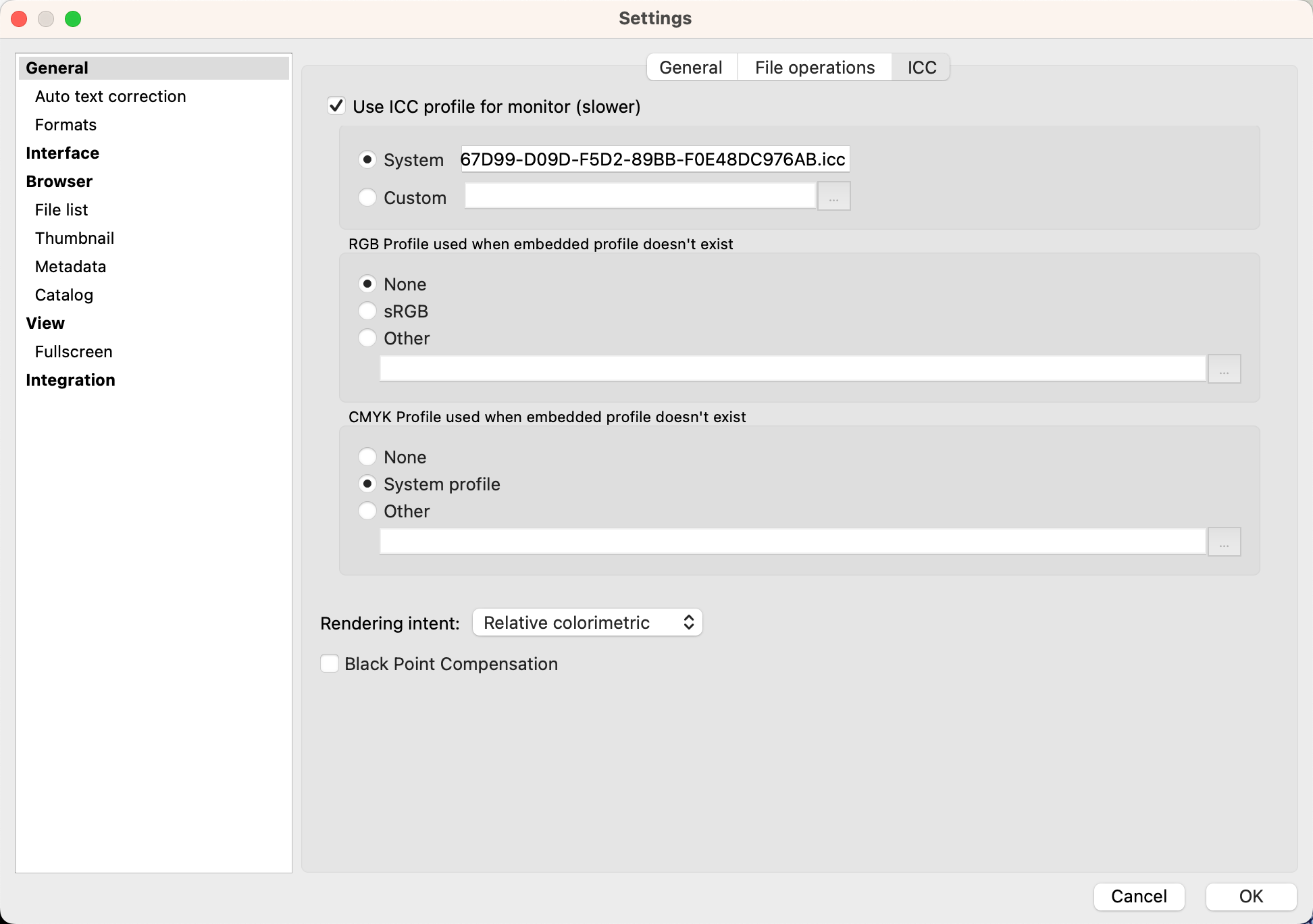Viewport: 1313px width, 924px height.
Task: Uncheck Use ICC profile for monitor
Action: coord(336,106)
